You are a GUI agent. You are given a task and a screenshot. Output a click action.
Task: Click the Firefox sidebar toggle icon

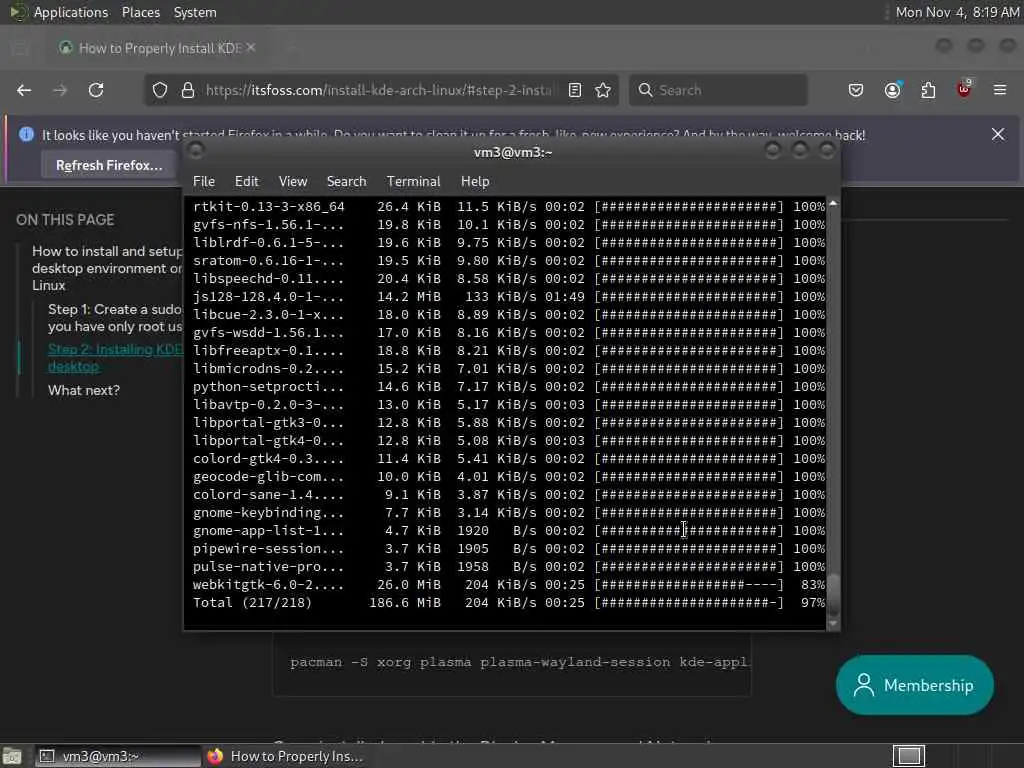coord(19,48)
